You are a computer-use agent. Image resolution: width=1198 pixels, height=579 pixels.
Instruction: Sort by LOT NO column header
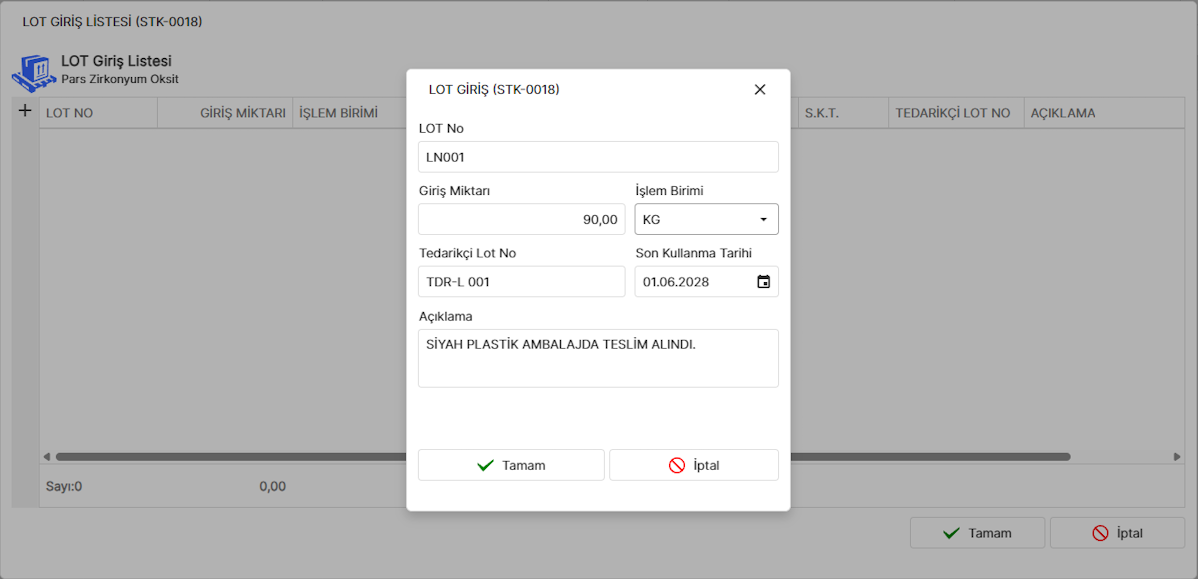(98, 113)
